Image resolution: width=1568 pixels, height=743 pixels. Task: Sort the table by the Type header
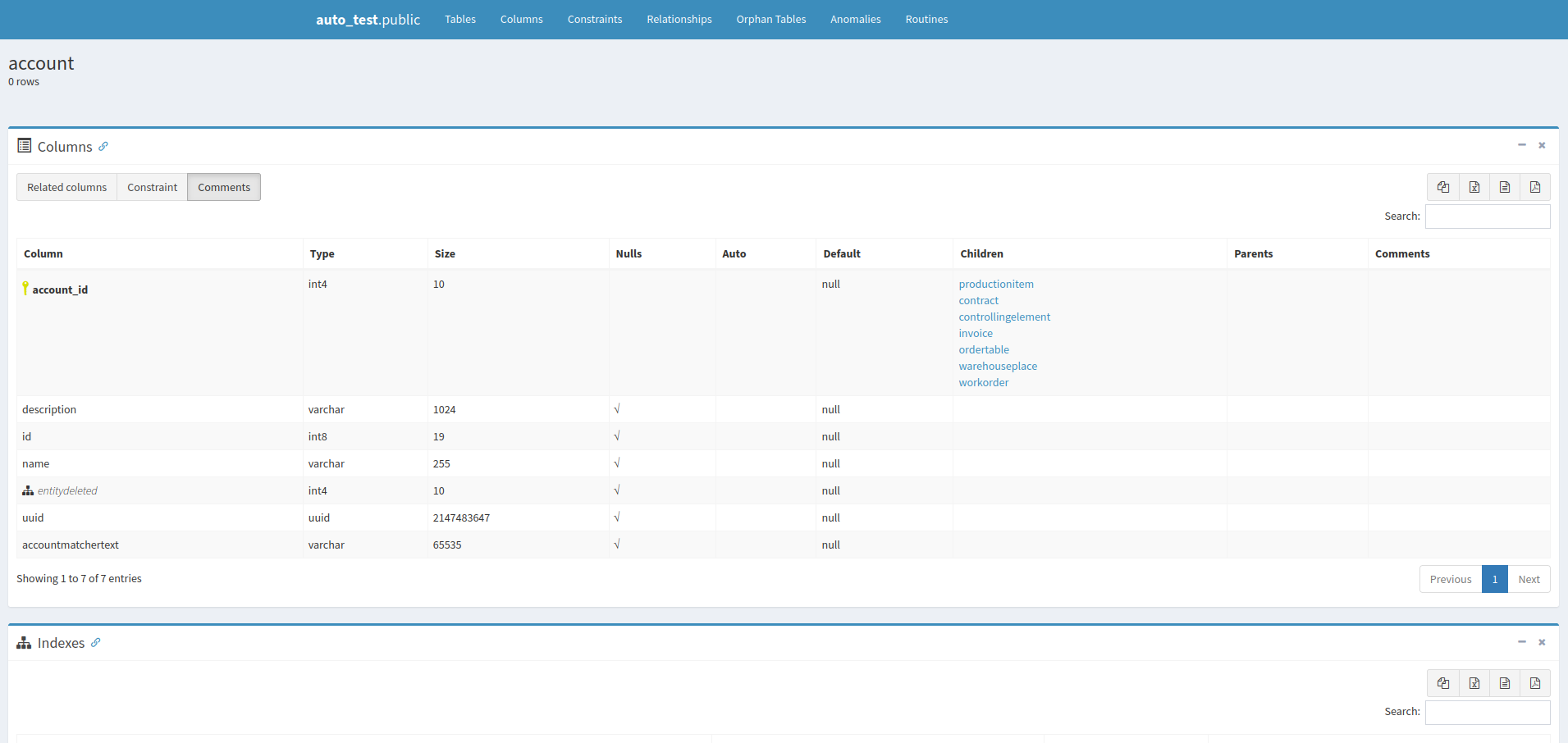(322, 254)
